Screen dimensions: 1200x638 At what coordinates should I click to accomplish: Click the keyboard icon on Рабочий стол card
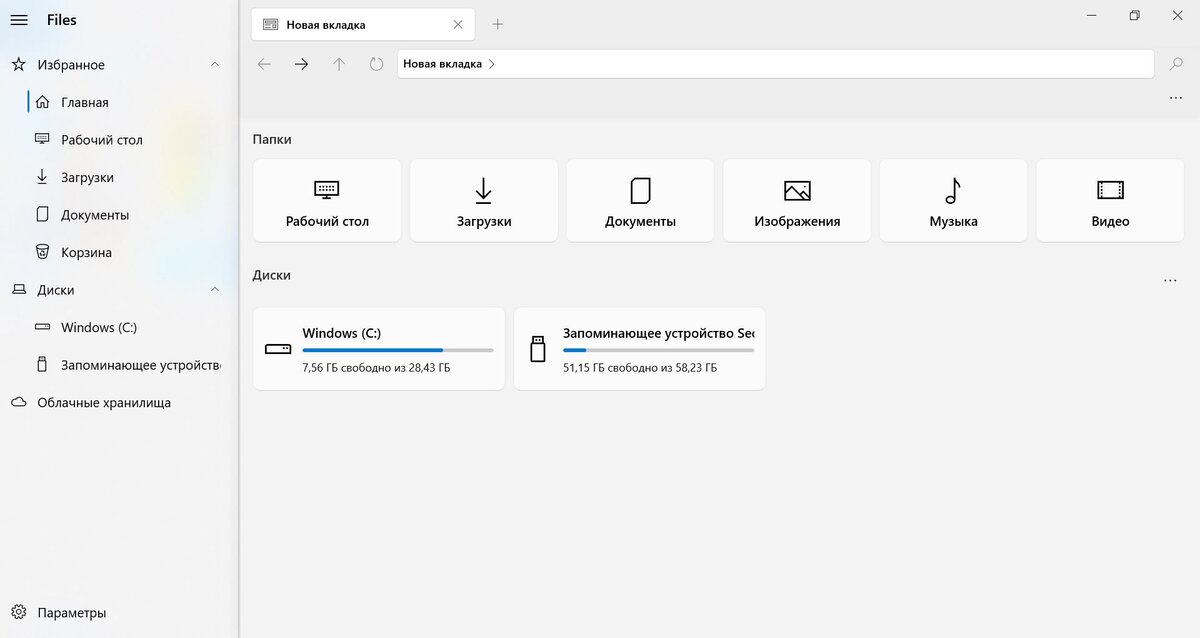click(x=327, y=189)
